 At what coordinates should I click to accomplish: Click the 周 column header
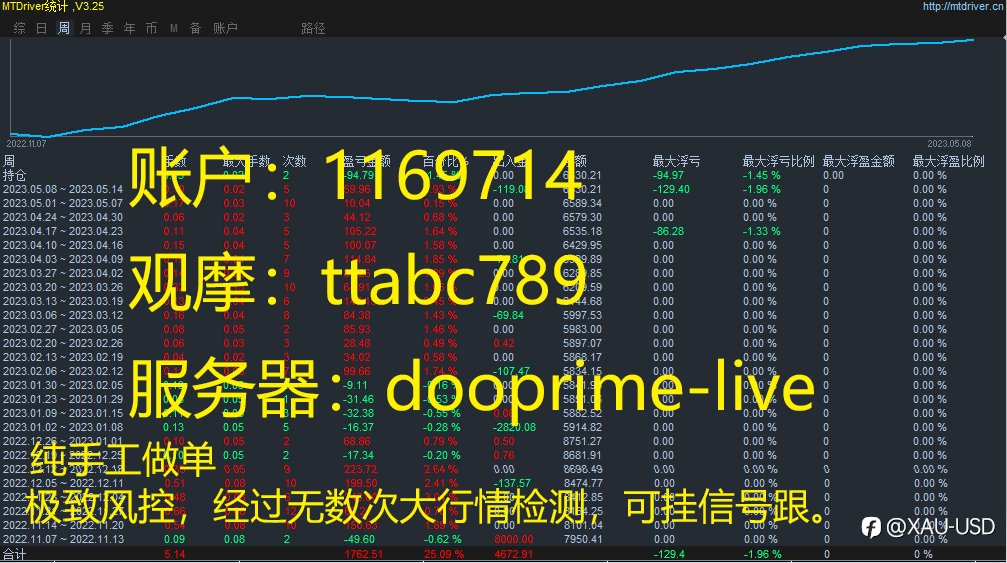point(9,161)
